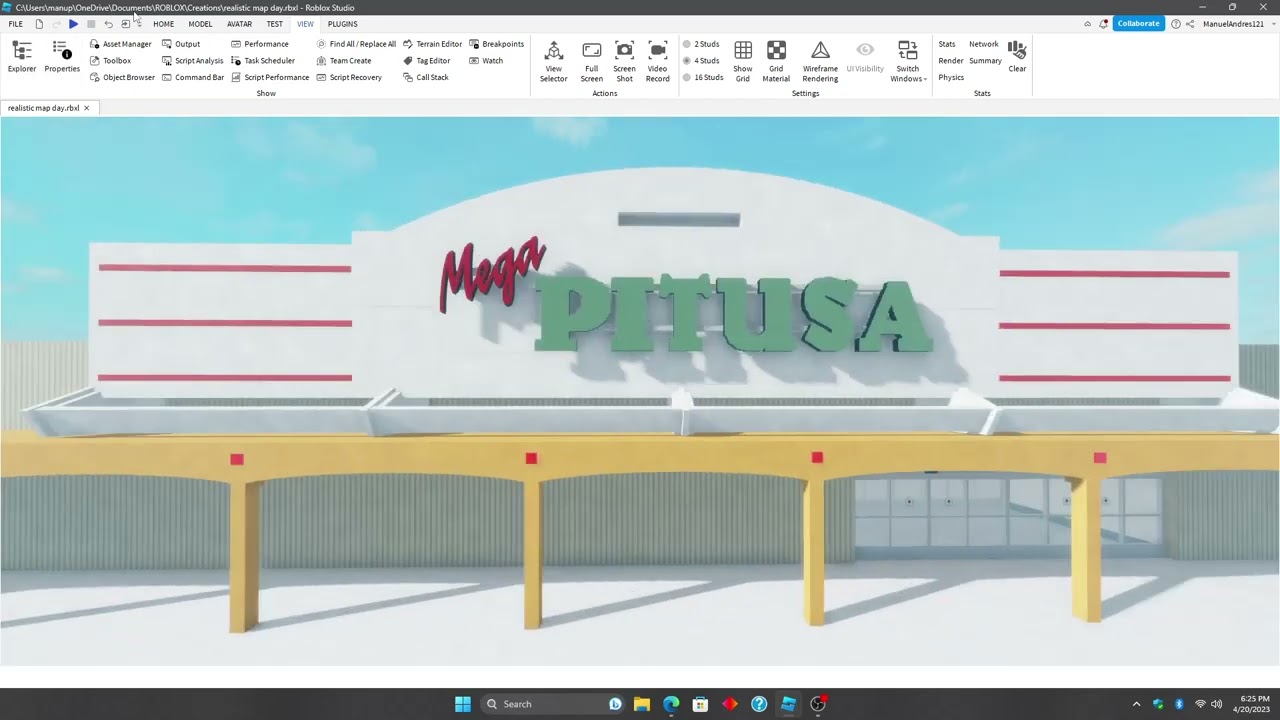Open the Properties panel
Screen dimensions: 1280x720
[61, 57]
